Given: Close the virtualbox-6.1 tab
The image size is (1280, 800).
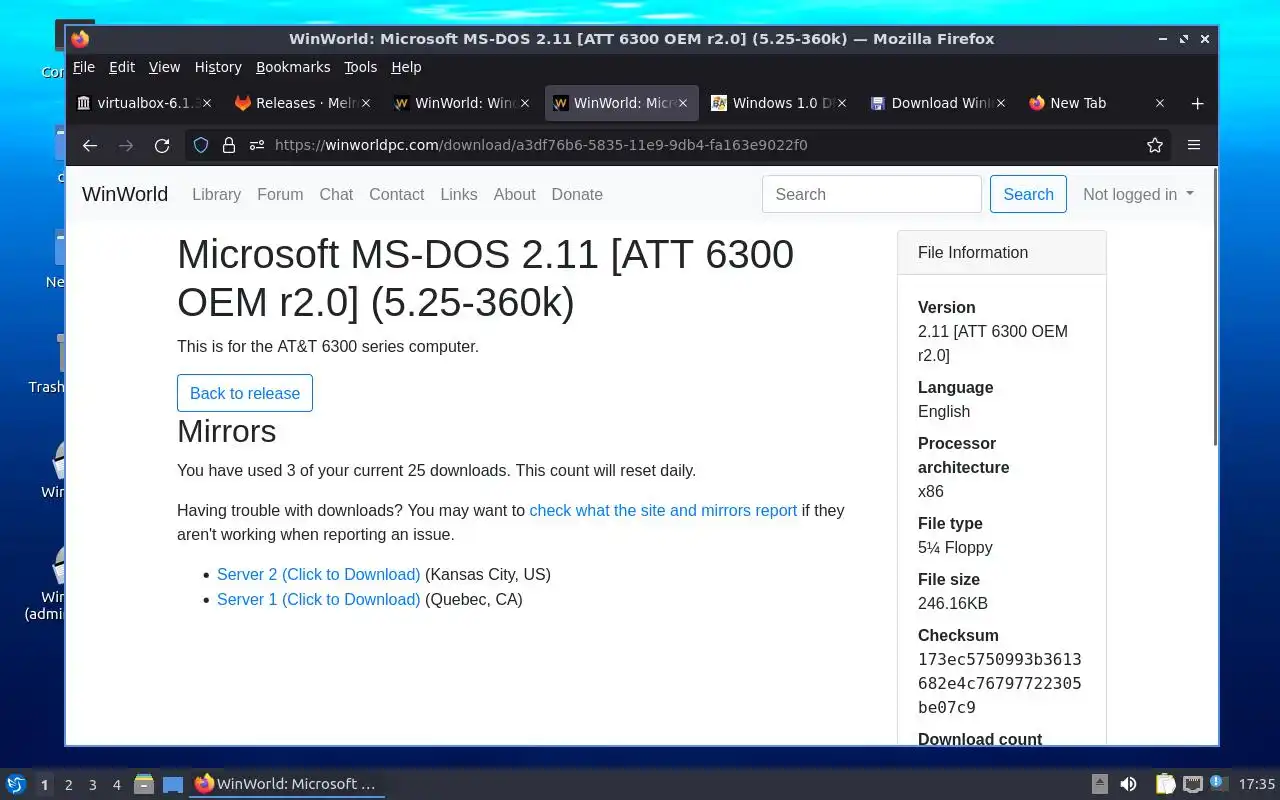Looking at the screenshot, I should 207,103.
